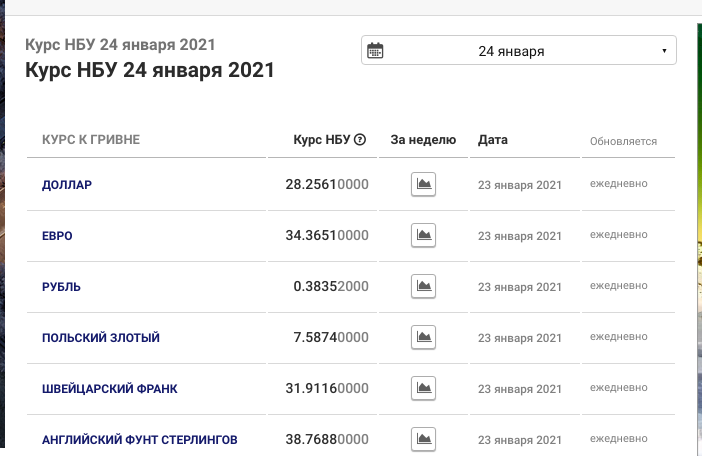
Task: Open the 24 января date selector field
Action: pyautogui.click(x=518, y=50)
